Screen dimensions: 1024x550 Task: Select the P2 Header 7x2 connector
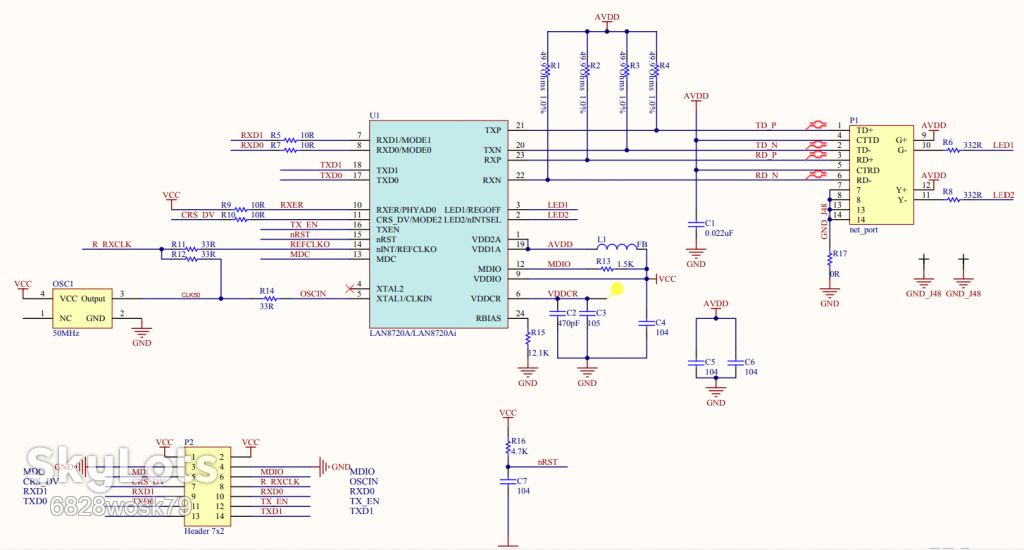pos(207,487)
